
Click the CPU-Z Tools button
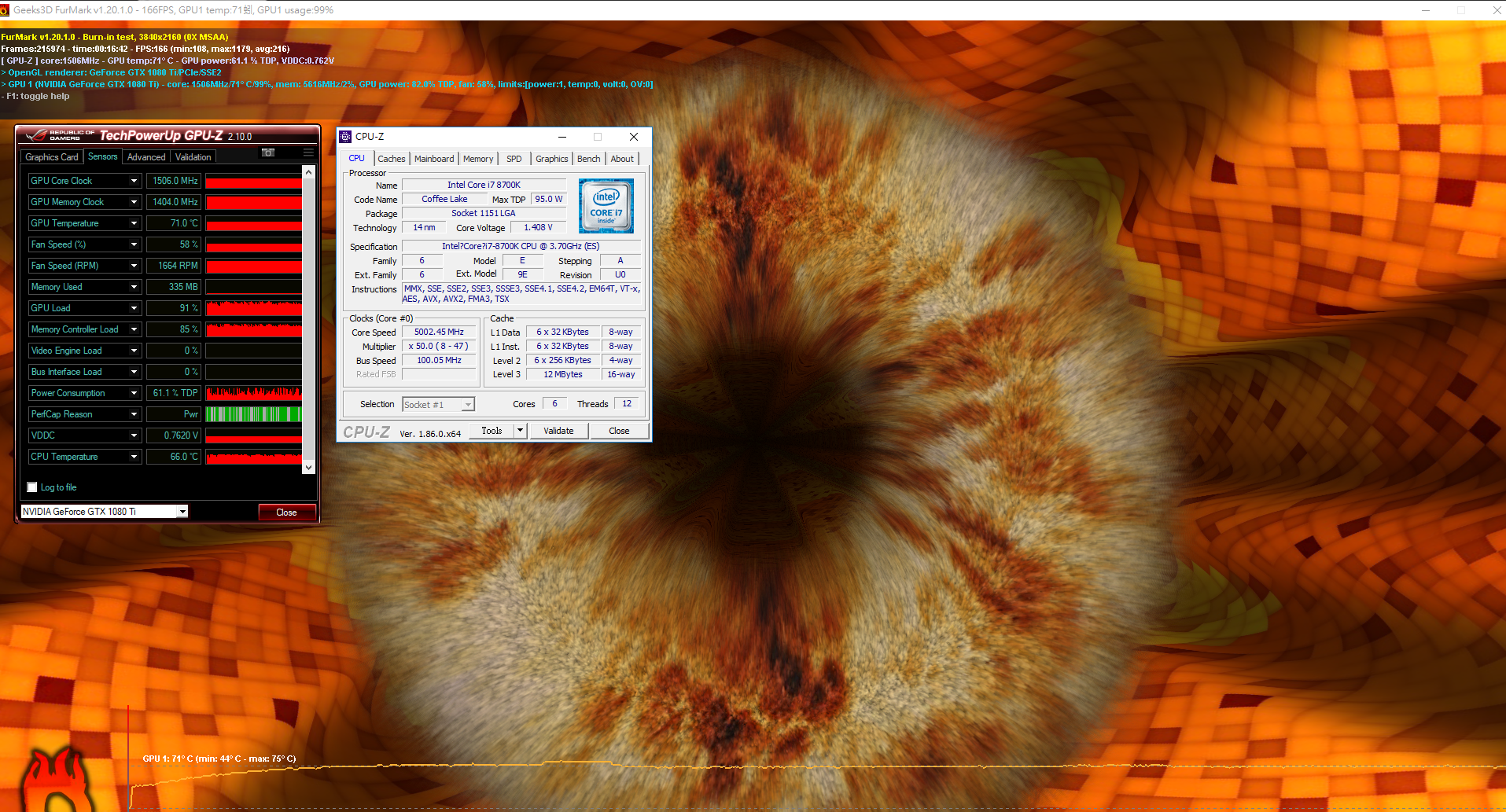pos(492,431)
